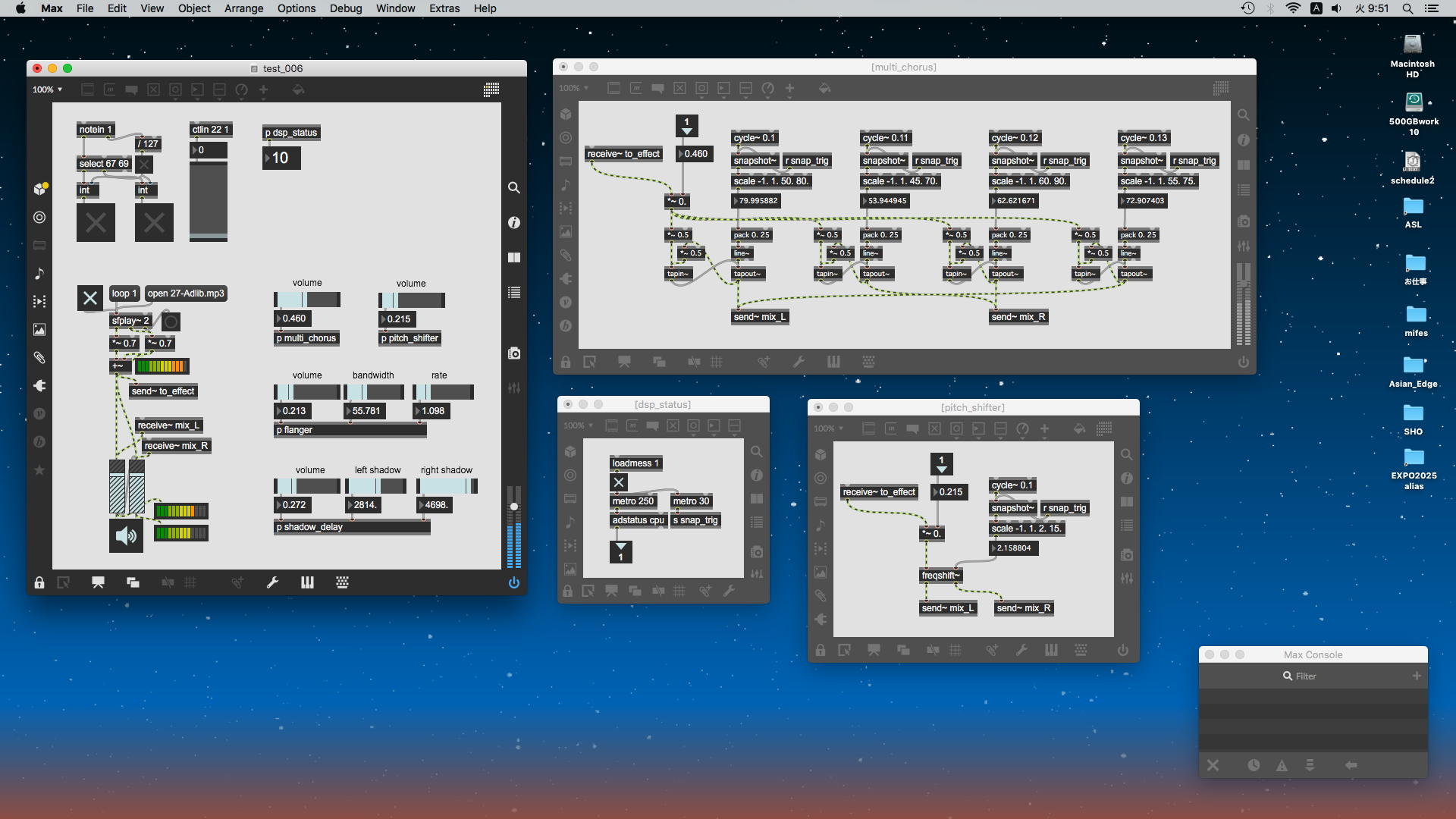Open the paperclip file browser icon

39,358
